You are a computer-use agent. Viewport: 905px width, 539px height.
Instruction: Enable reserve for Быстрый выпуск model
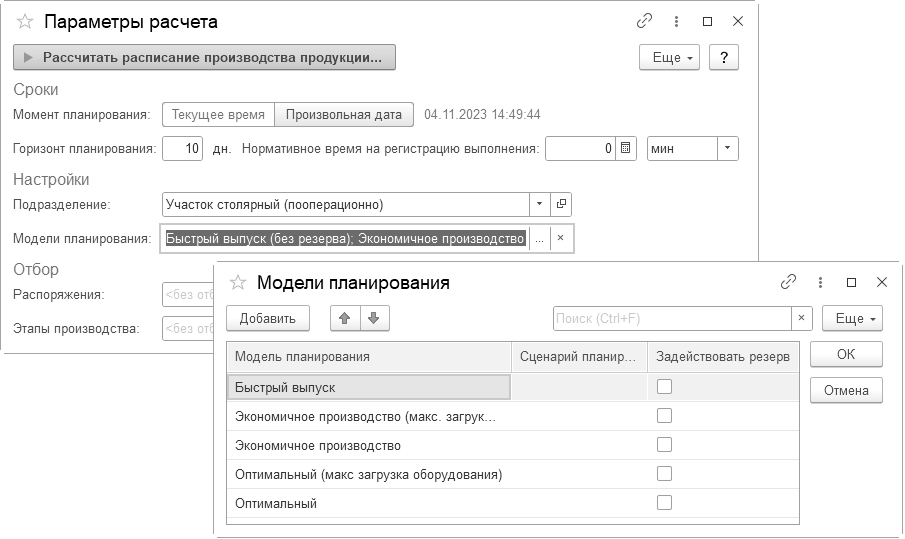click(x=664, y=387)
